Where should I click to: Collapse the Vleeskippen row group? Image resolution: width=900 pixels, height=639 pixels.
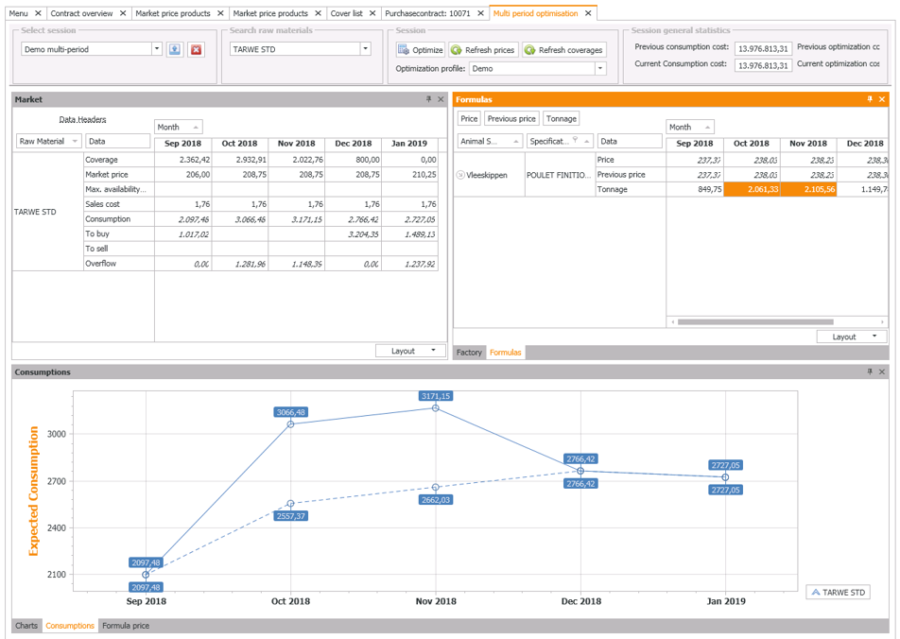click(460, 175)
